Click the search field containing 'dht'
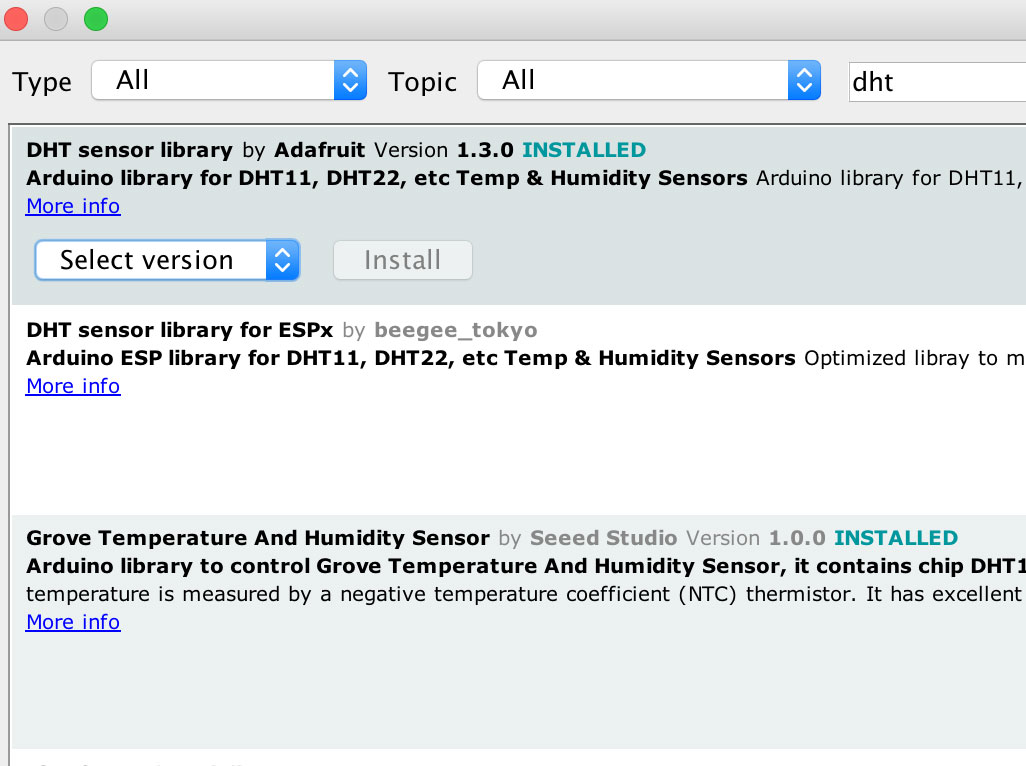 pyautogui.click(x=937, y=82)
